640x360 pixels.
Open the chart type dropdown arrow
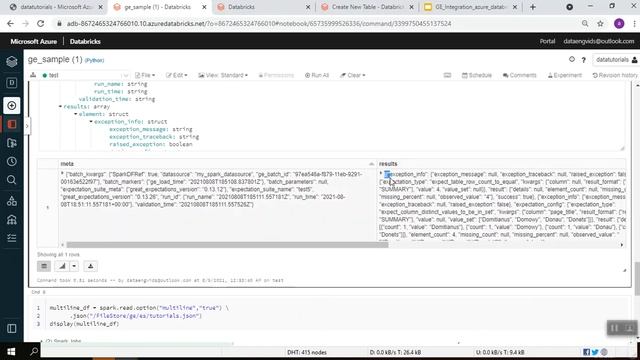pyautogui.click(x=74, y=266)
